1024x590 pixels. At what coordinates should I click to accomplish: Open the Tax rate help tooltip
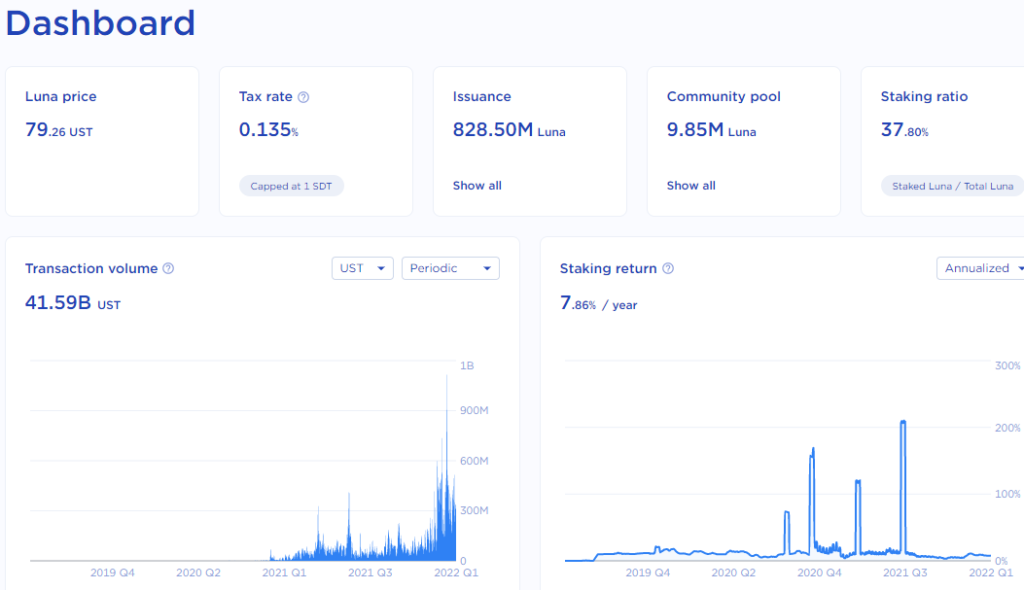[x=305, y=96]
